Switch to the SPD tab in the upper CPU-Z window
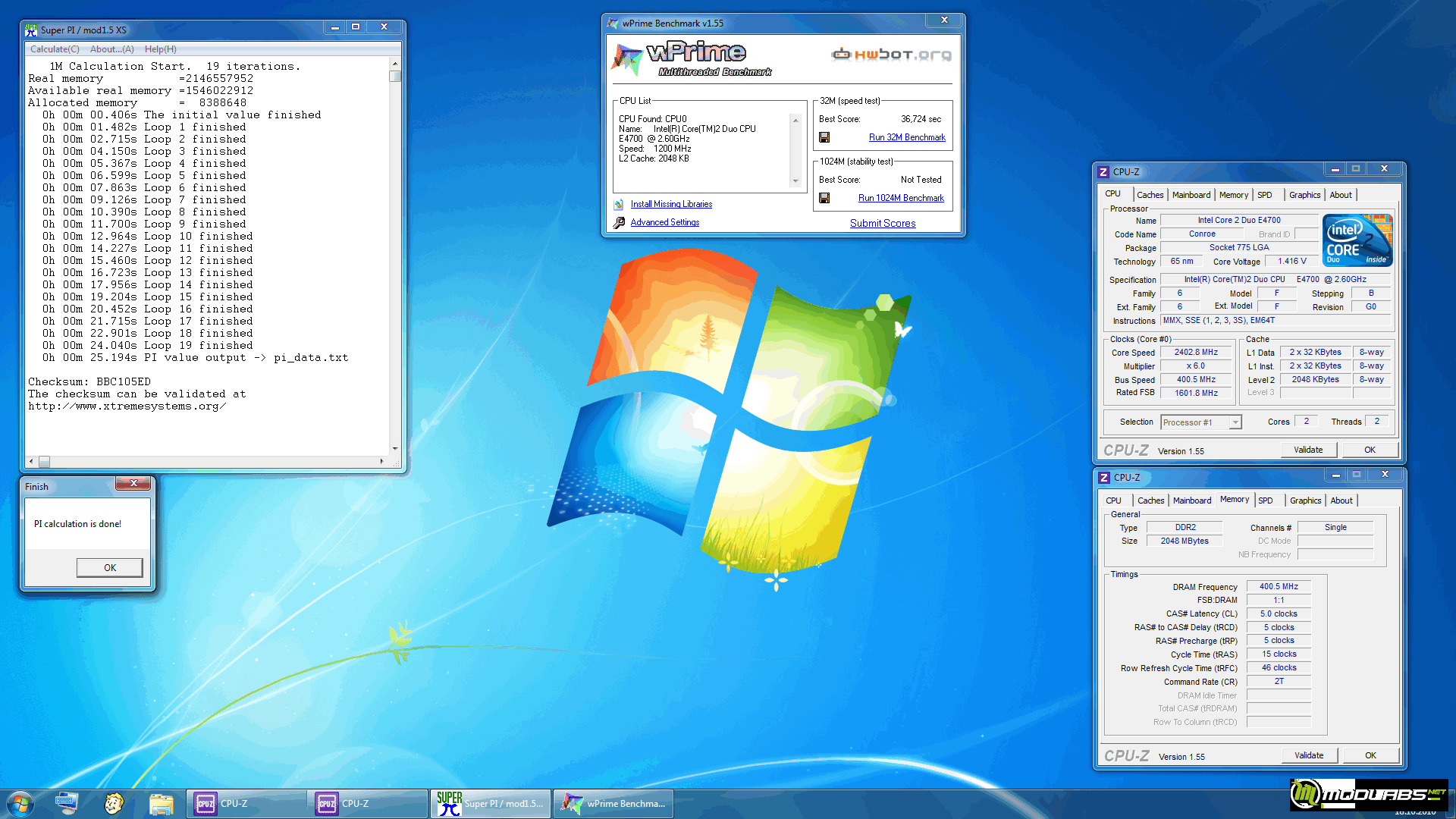Screen dimensions: 1456x819 pos(1265,195)
